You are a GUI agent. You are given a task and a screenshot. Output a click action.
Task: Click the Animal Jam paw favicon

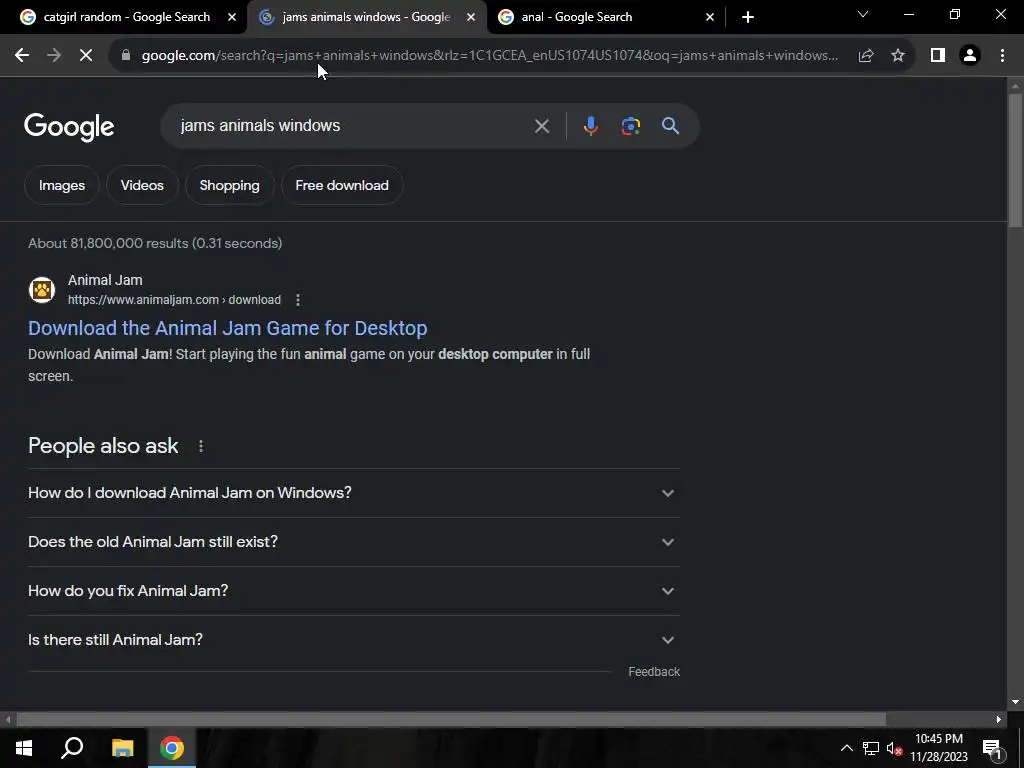(x=42, y=290)
